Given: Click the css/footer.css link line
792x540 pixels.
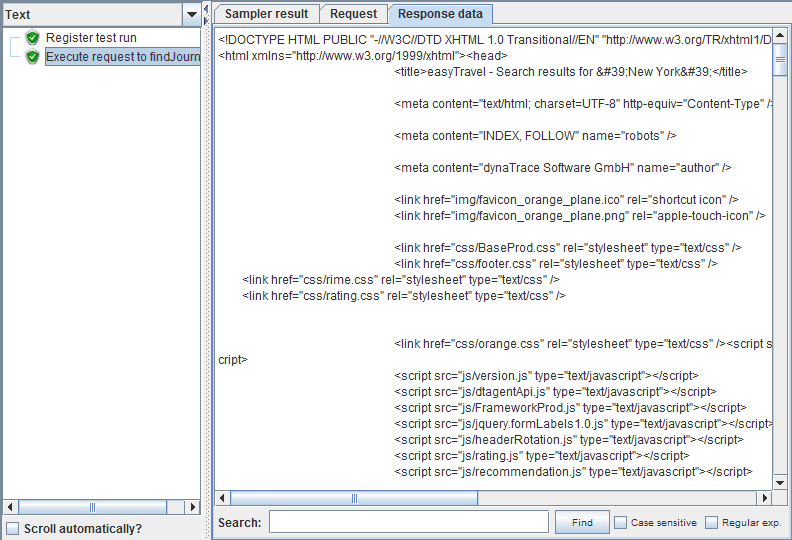Looking at the screenshot, I should tap(556, 264).
